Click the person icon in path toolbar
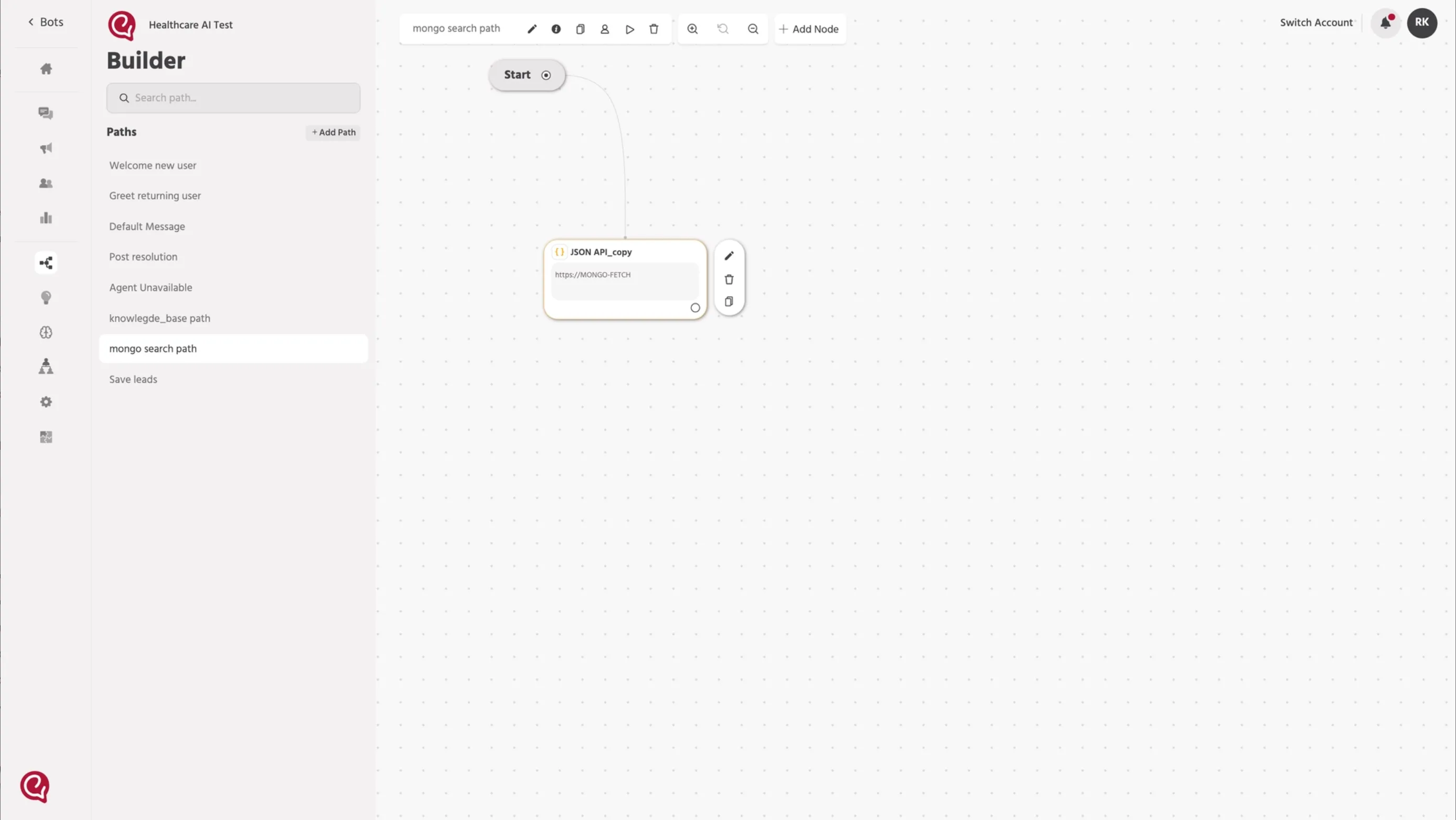This screenshot has height=820, width=1456. tap(605, 29)
